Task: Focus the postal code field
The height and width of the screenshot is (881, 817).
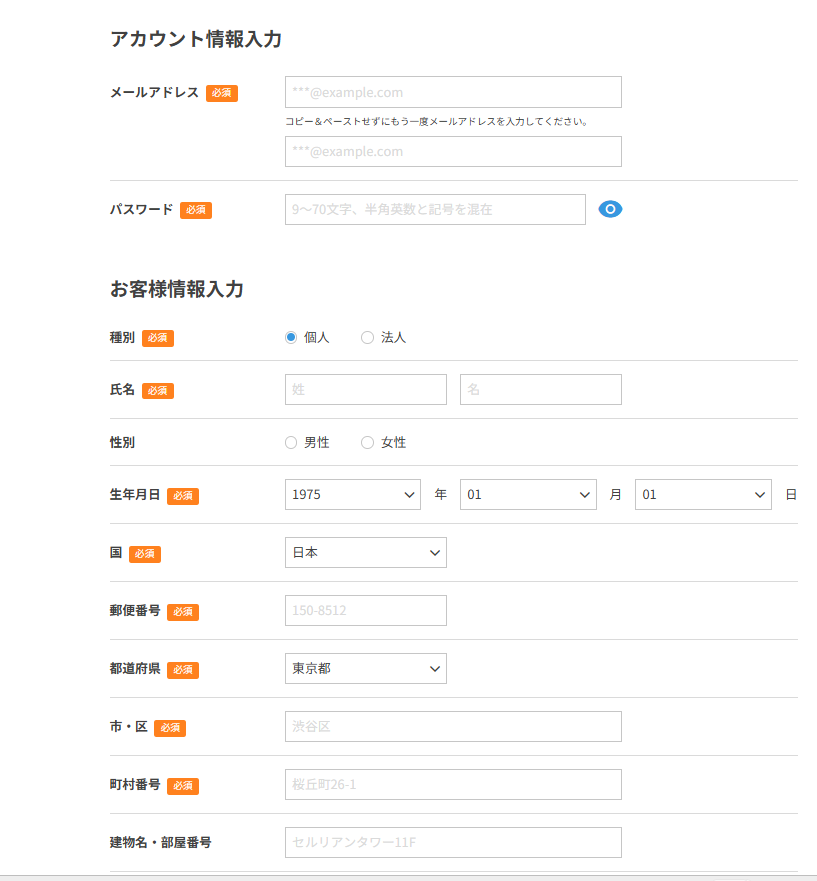Action: 365,610
